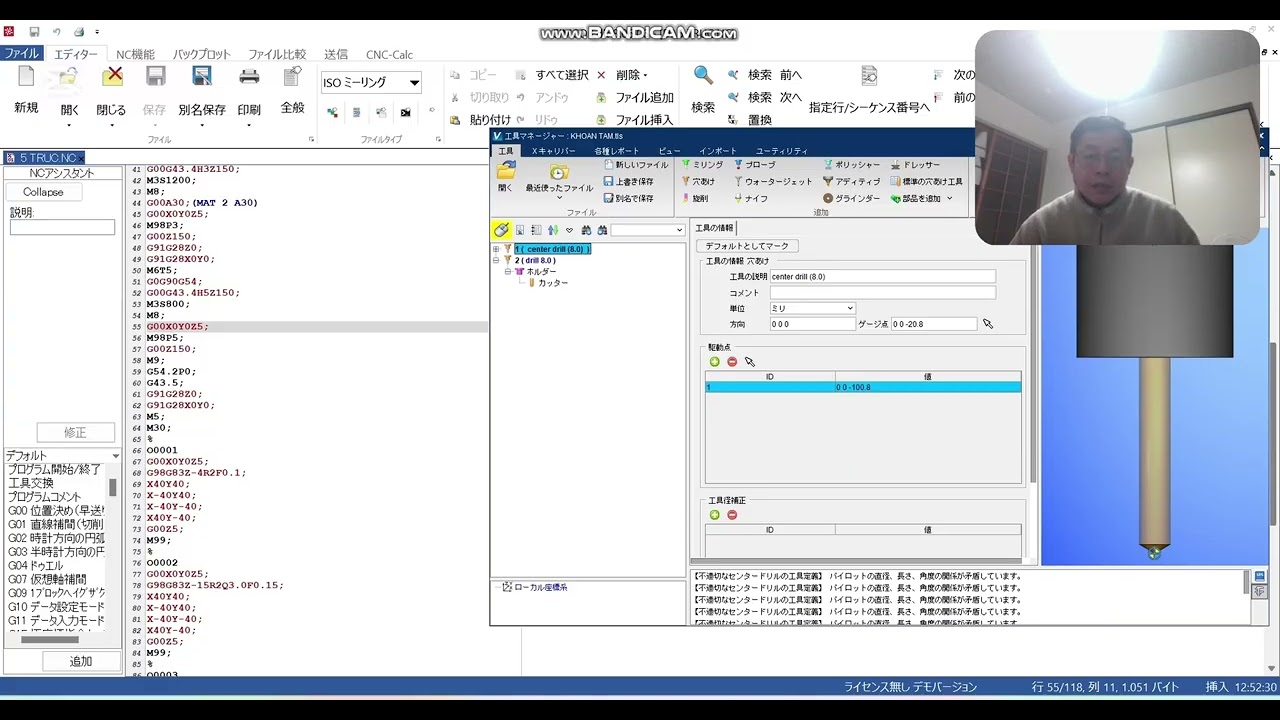The width and height of the screenshot is (1280, 720).
Task: Switch to the バックプロット (Backplot) tab
Action: click(x=201, y=55)
